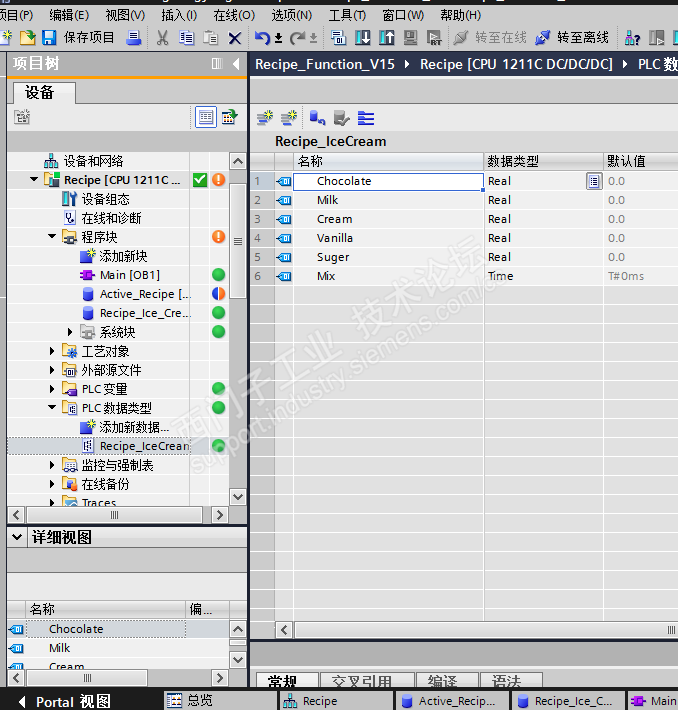Open the 视图(V) menu

click(x=125, y=15)
